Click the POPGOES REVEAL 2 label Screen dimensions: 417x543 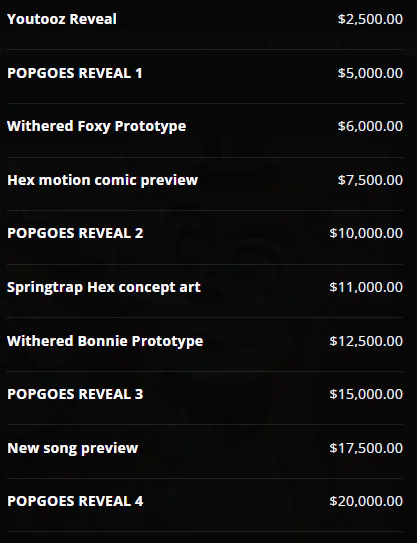(x=75, y=233)
